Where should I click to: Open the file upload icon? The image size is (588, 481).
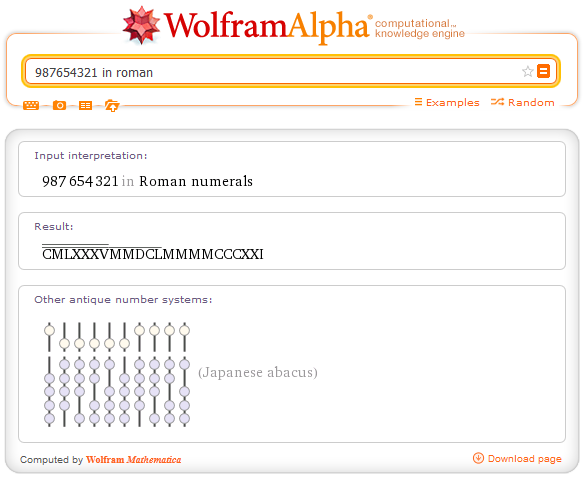pyautogui.click(x=112, y=106)
